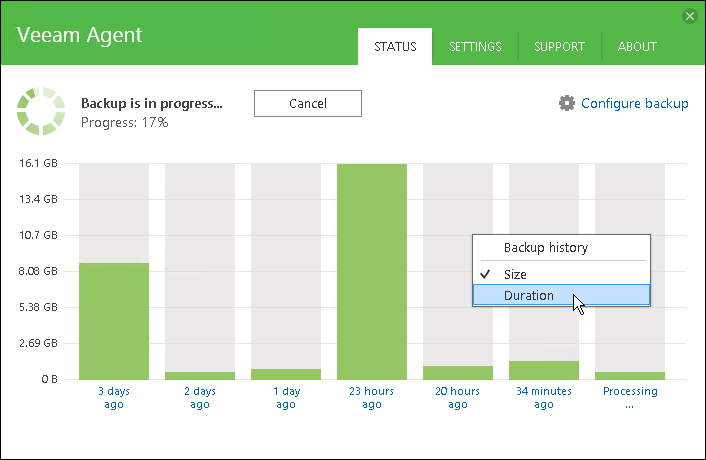Click the Processing session label
Image resolution: width=706 pixels, height=460 pixels.
coord(630,397)
